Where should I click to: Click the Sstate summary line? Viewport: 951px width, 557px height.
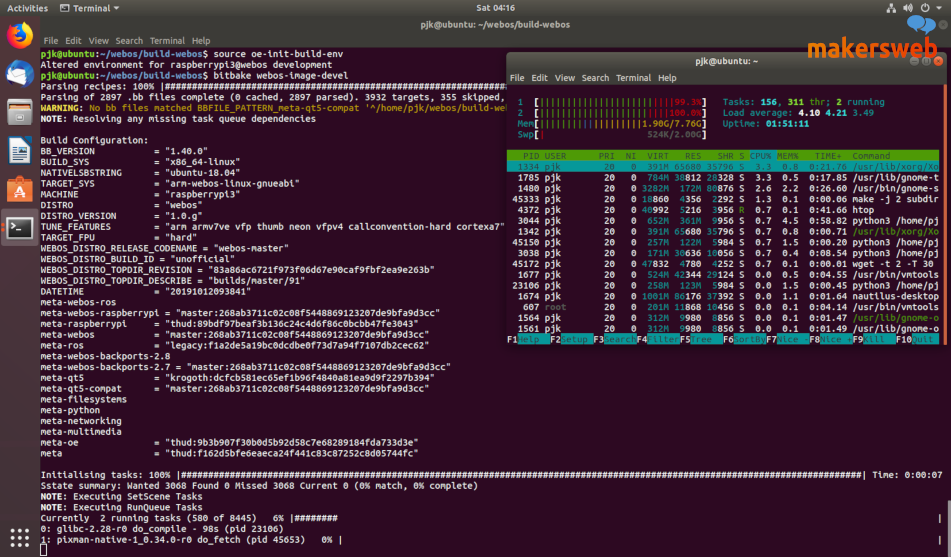pyautogui.click(x=259, y=486)
